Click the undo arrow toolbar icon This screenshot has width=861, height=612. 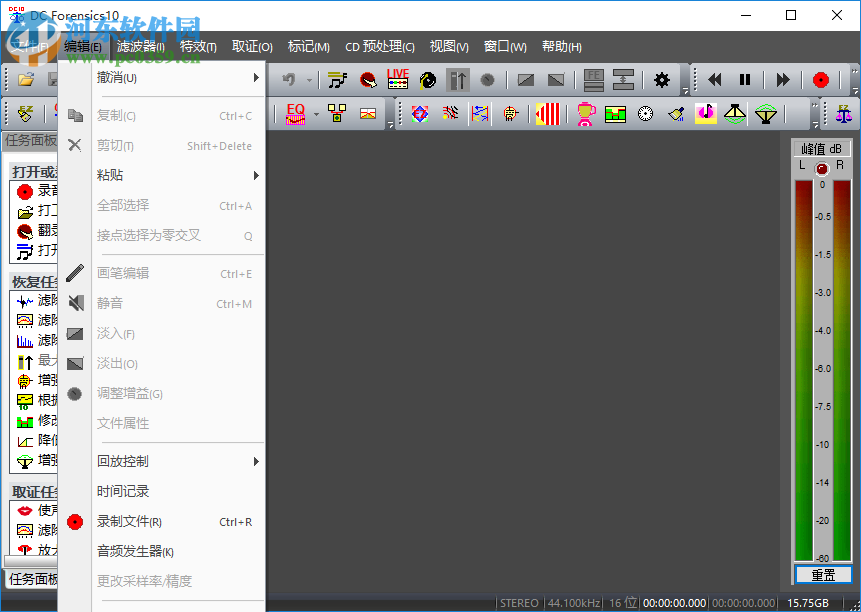pyautogui.click(x=289, y=80)
